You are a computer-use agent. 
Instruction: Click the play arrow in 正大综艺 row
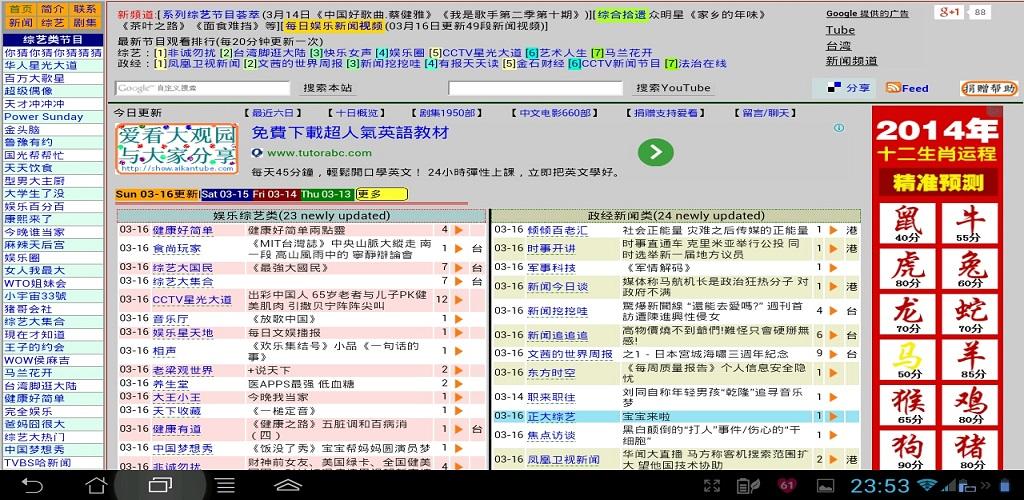[x=833, y=416]
